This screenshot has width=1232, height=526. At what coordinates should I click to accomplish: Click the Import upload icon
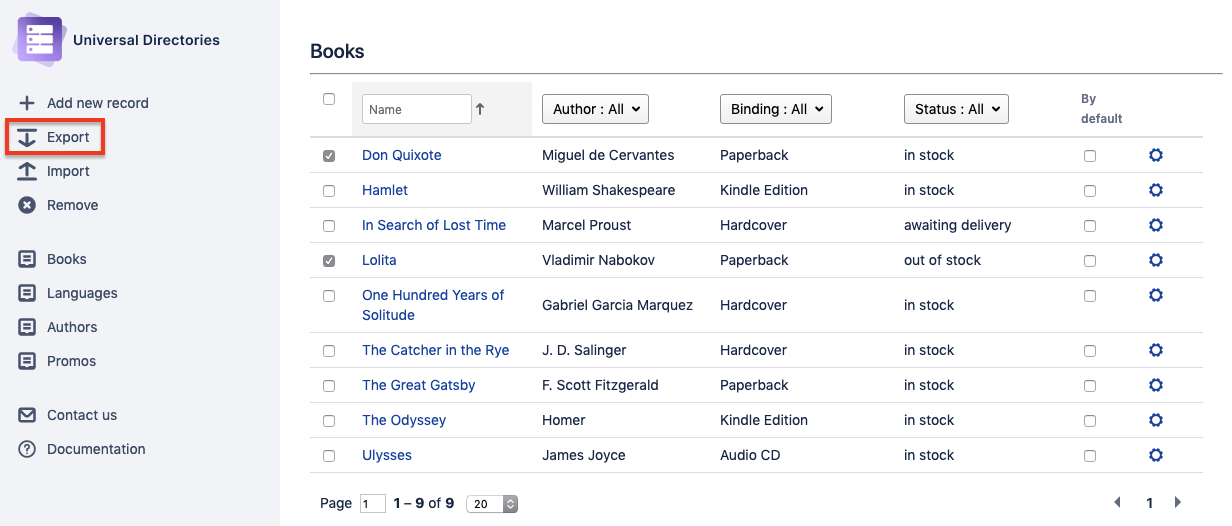click(27, 171)
